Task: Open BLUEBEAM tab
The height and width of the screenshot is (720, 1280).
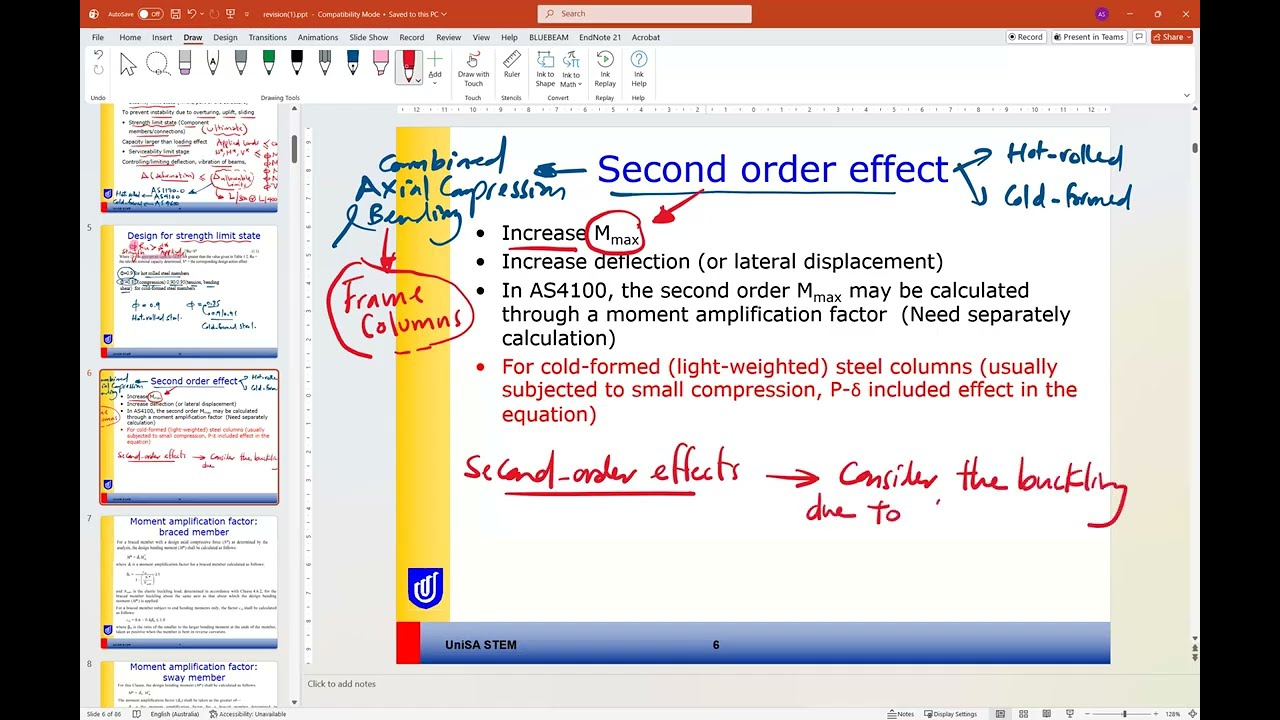Action: (548, 37)
